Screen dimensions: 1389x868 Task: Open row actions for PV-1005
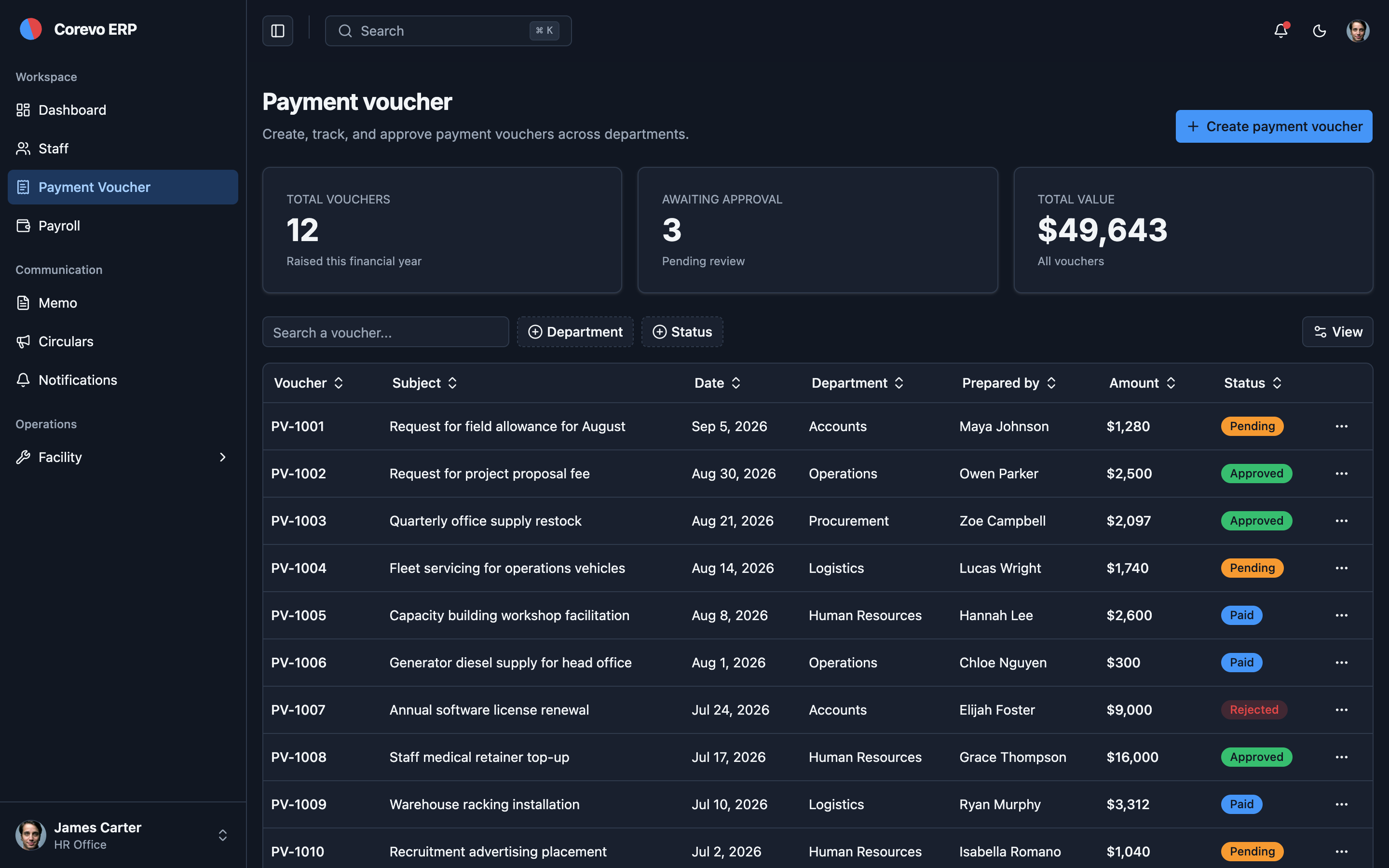coord(1341,615)
